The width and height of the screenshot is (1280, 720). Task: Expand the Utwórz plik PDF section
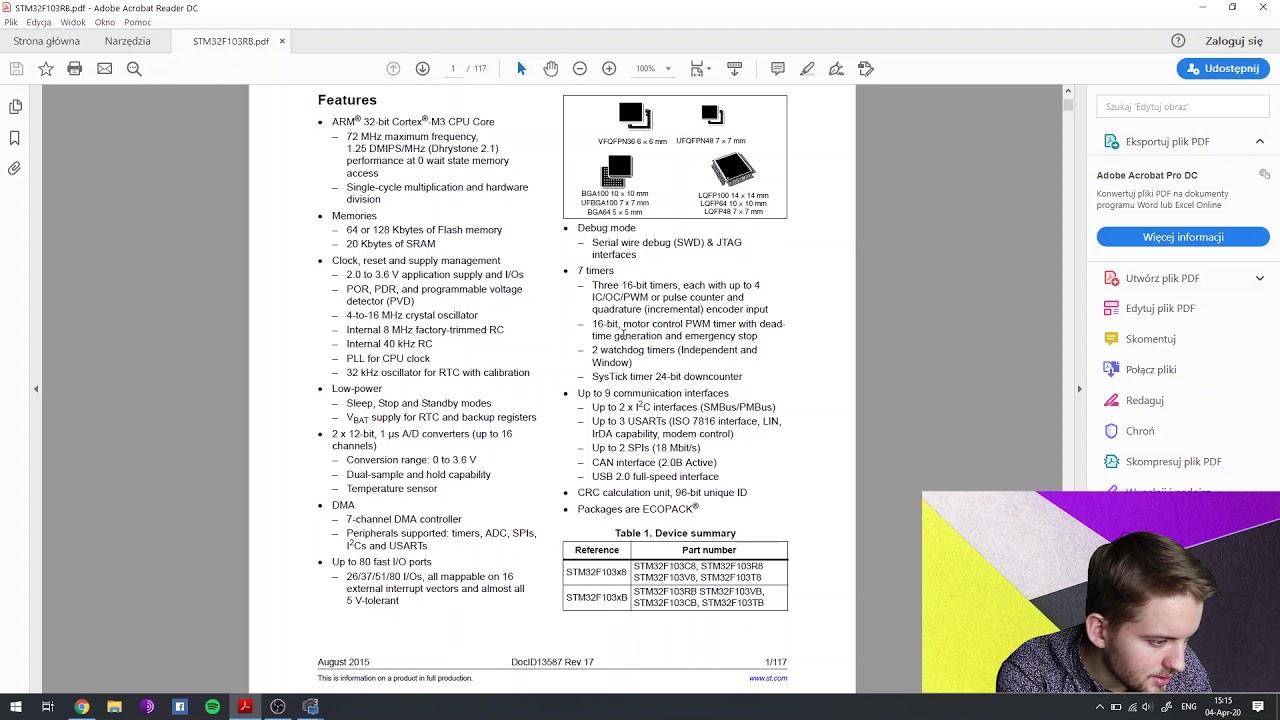click(x=1260, y=278)
